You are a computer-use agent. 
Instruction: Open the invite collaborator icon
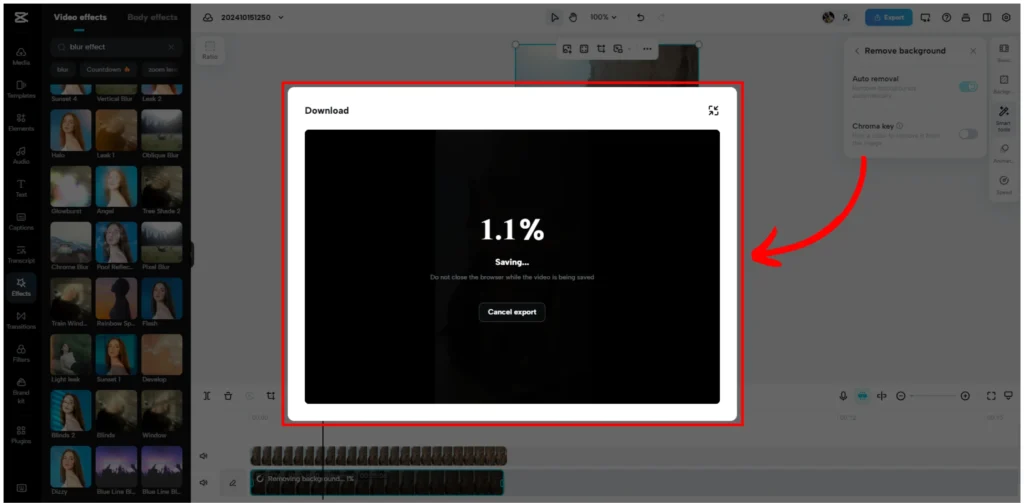846,18
